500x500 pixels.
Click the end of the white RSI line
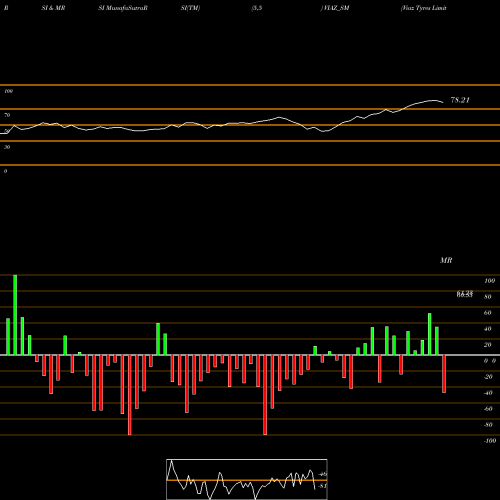pos(443,102)
